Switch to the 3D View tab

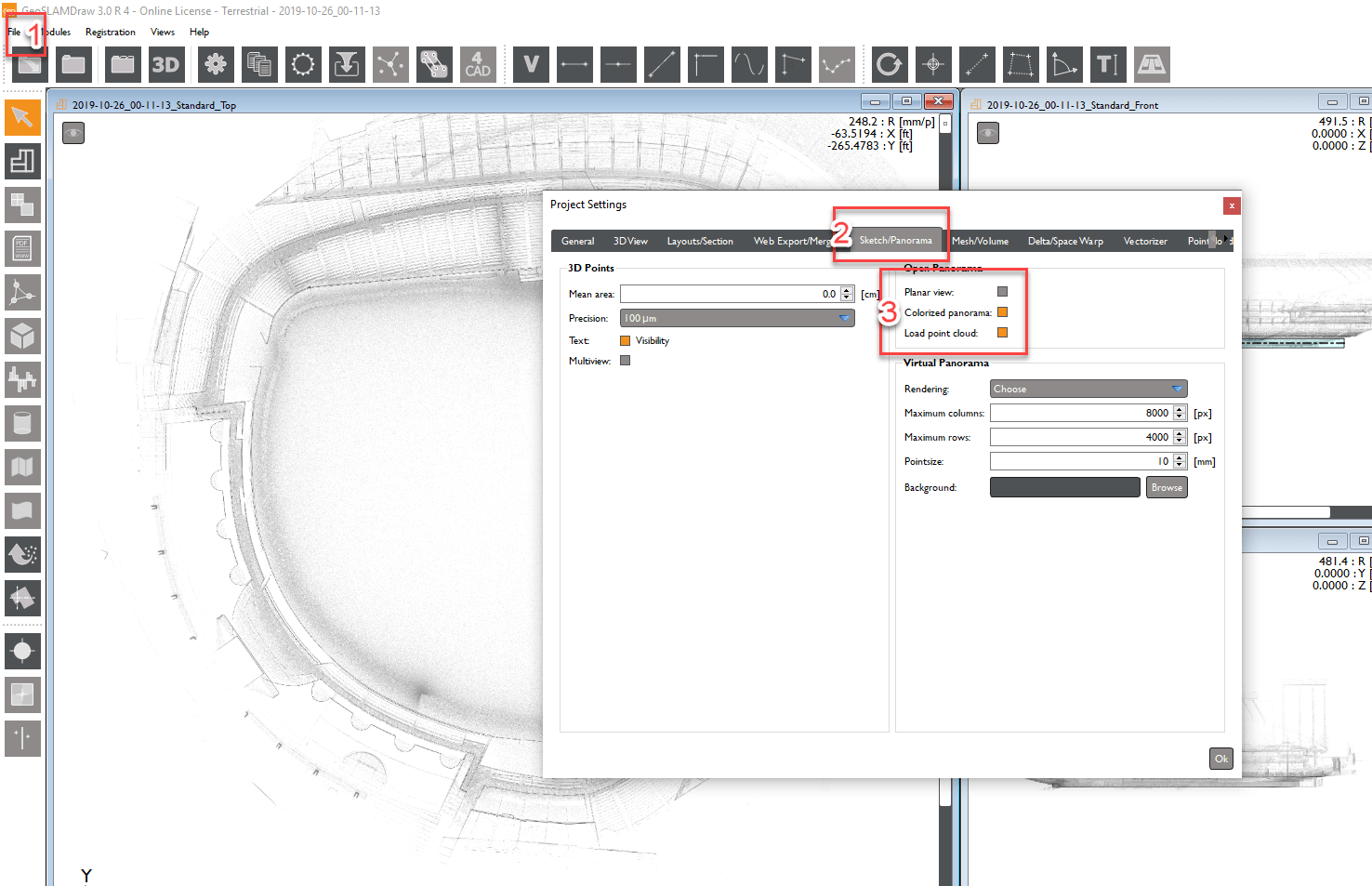pyautogui.click(x=630, y=241)
